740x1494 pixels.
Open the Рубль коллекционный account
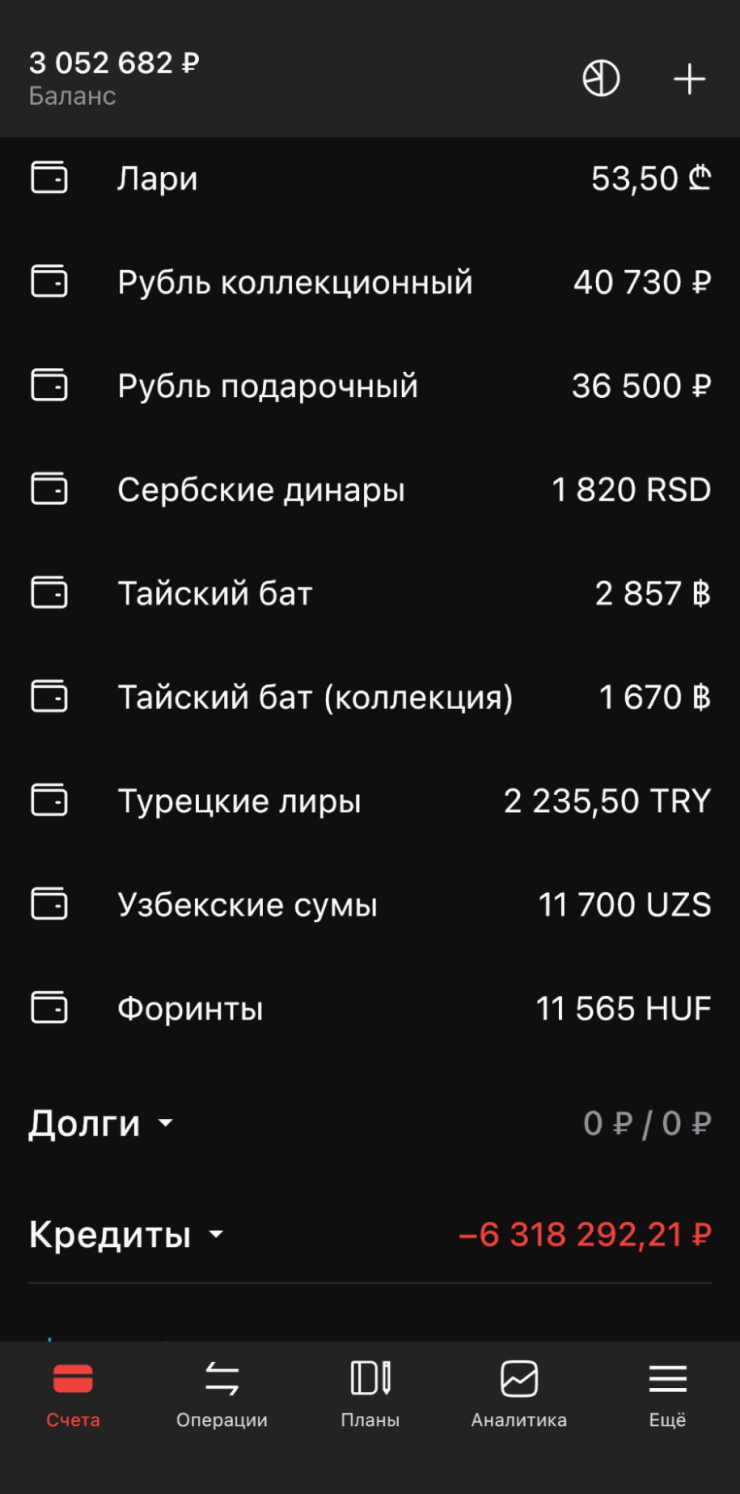click(x=295, y=283)
